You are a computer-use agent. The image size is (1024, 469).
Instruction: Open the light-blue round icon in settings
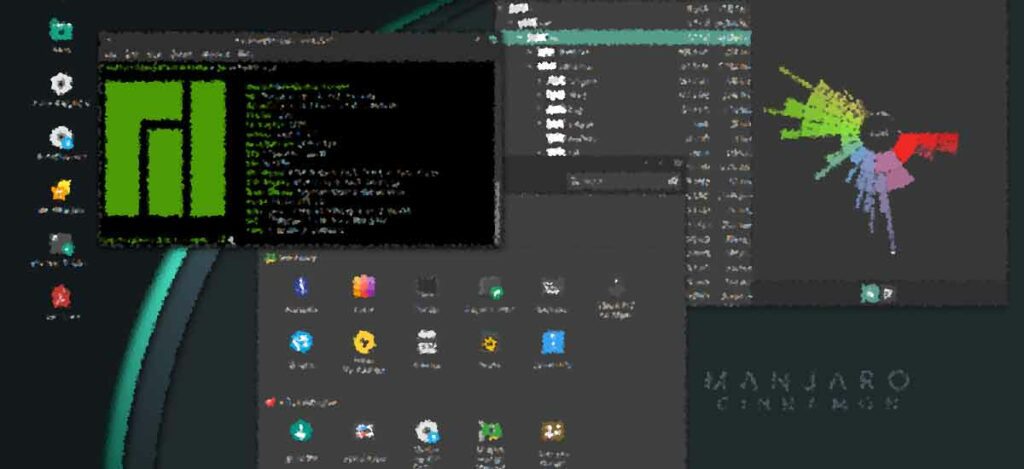coord(301,342)
